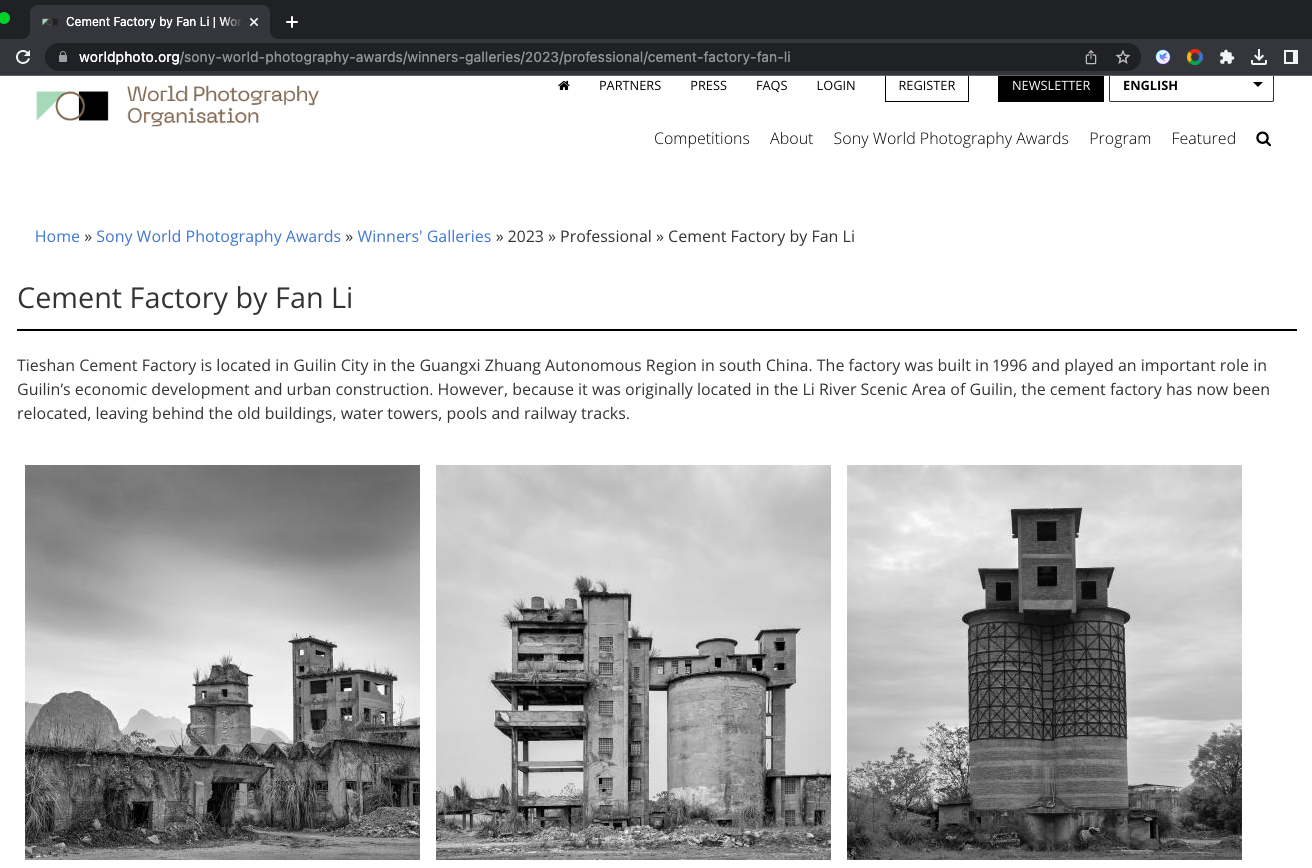Open the Program navigation menu

pos(1119,139)
